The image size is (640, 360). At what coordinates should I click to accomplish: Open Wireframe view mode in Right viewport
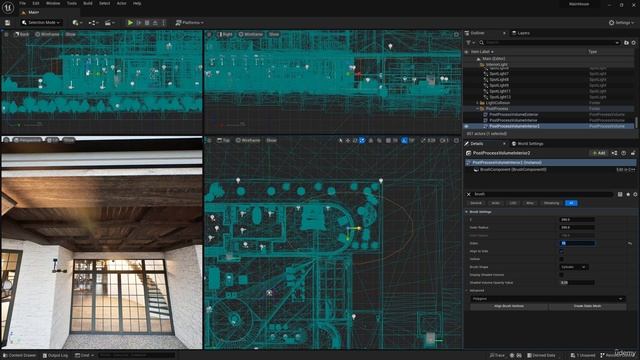[251, 34]
